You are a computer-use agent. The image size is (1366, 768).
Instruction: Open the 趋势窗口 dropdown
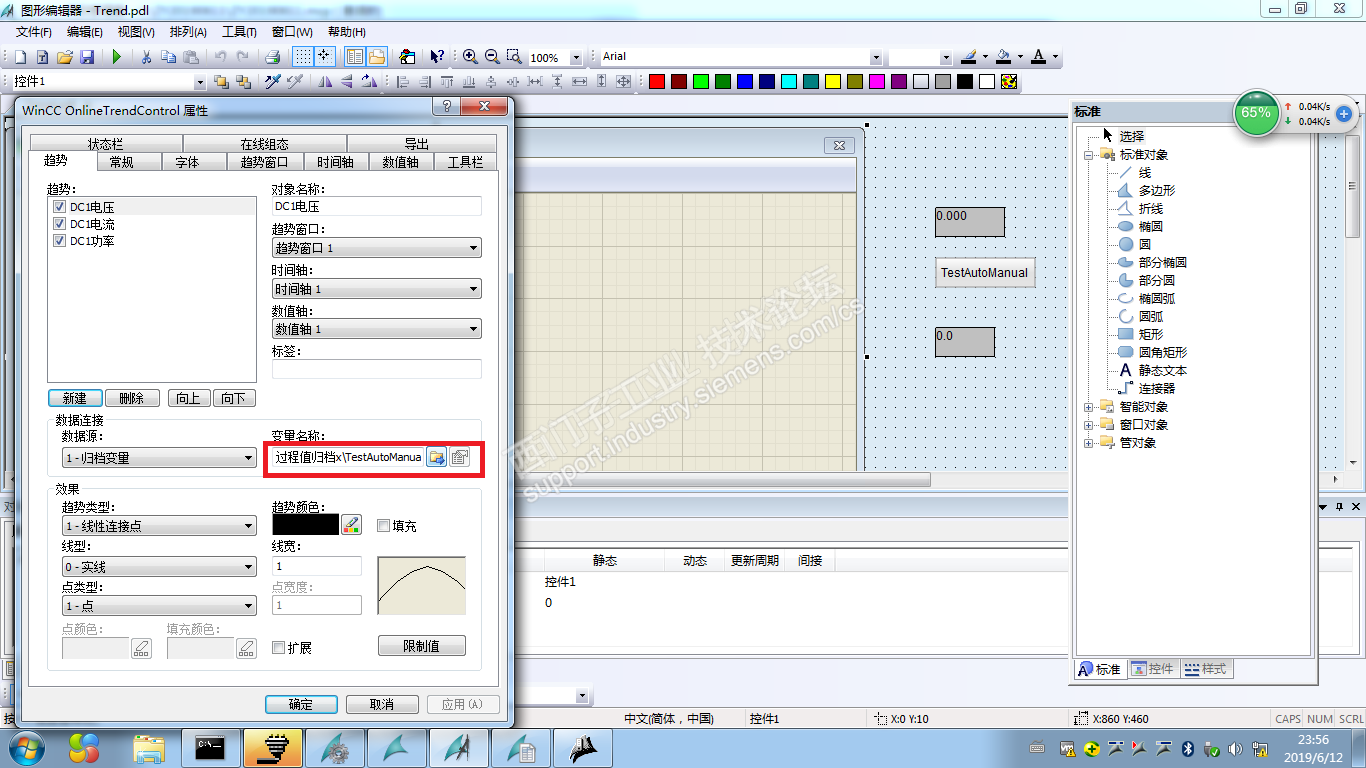(376, 248)
